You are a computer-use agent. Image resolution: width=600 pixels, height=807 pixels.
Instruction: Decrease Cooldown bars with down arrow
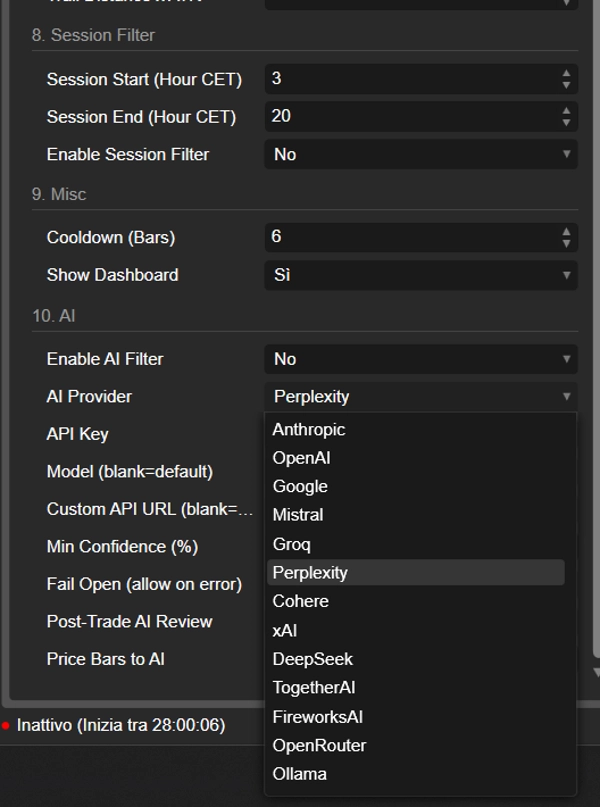pos(567,243)
